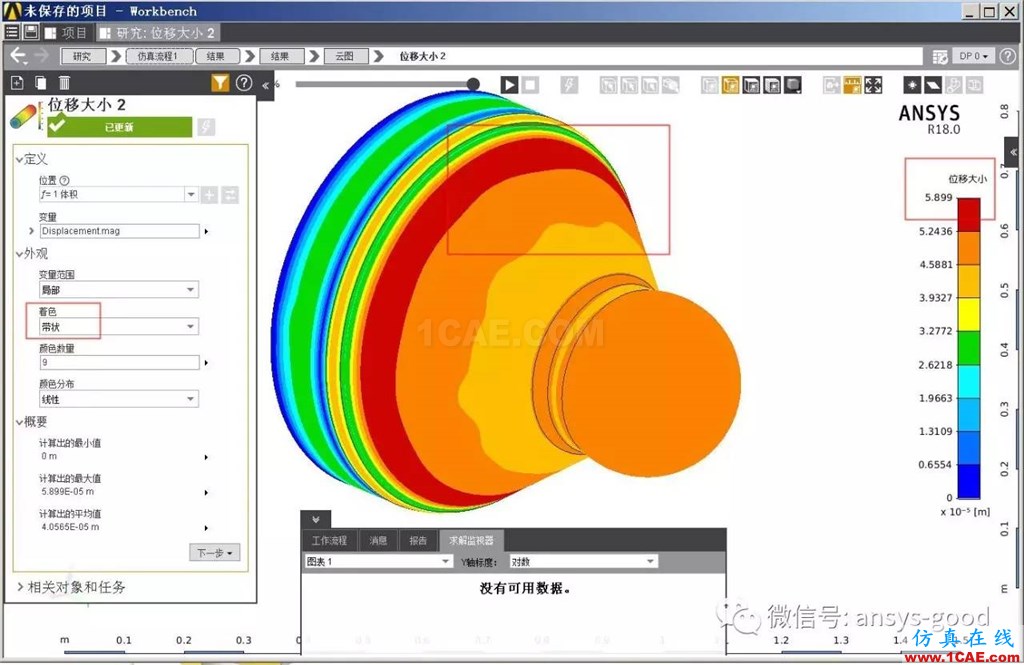The width and height of the screenshot is (1024, 665).
Task: Click the green 已更新 status button
Action: (x=120, y=127)
